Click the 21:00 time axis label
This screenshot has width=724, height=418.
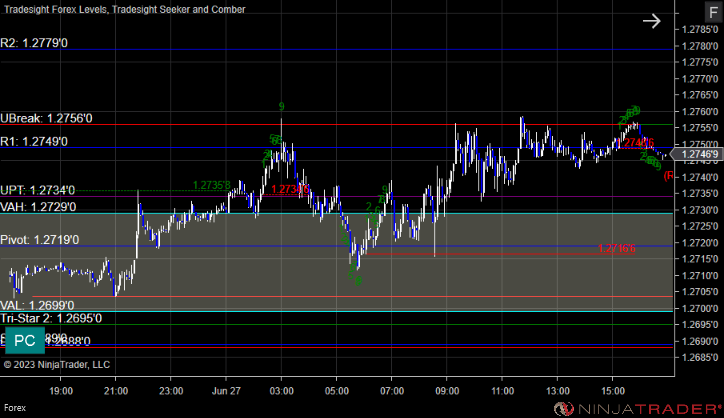[x=116, y=391]
